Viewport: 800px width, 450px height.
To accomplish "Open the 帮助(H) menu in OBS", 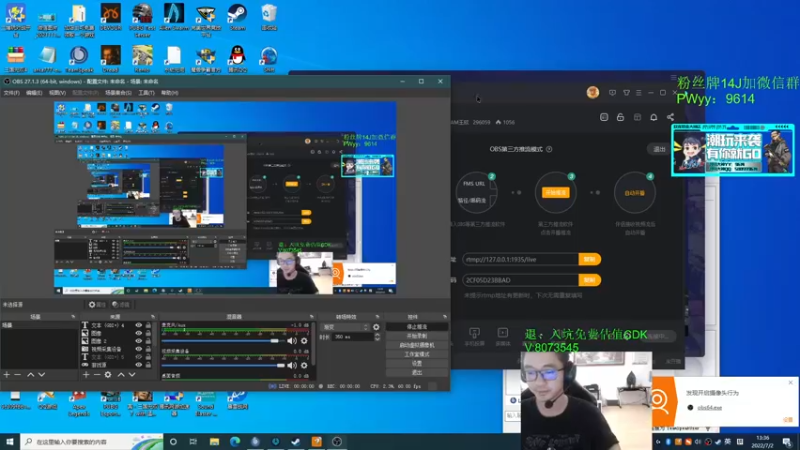I will 169,93.
